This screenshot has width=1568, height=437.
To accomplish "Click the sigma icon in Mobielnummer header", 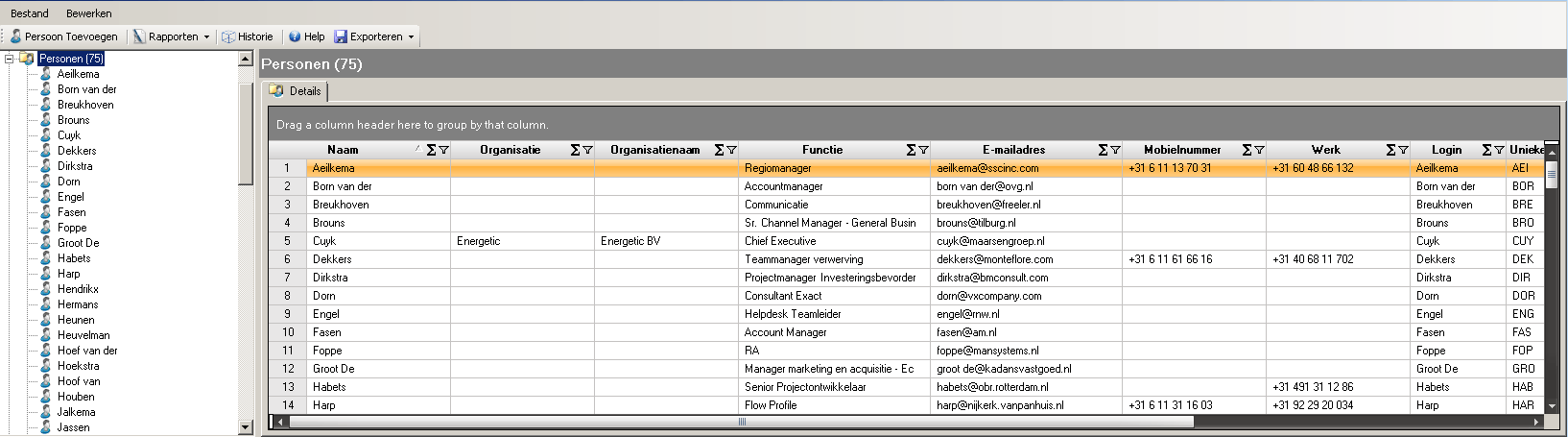I will click(x=1247, y=150).
